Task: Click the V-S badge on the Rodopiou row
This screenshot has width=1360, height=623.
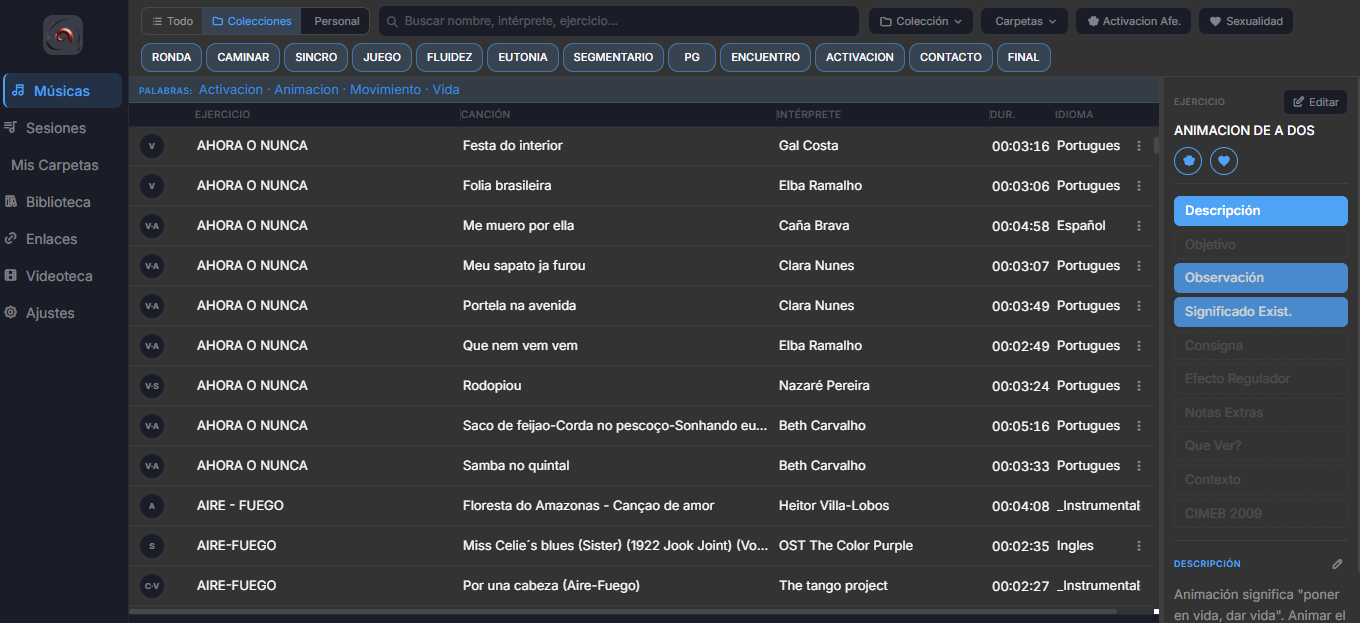Action: click(x=152, y=386)
